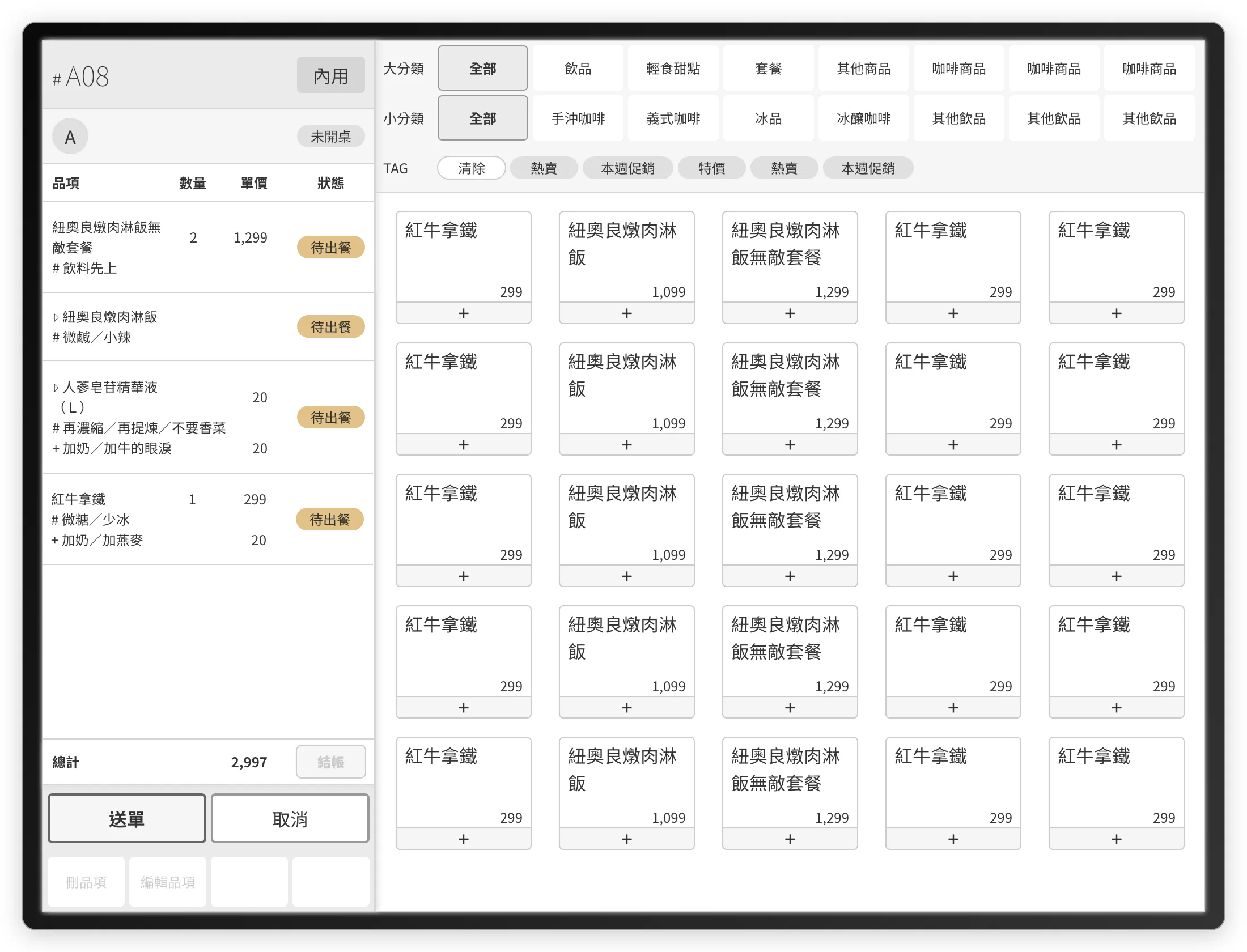This screenshot has height=952, width=1247.
Task: Toggle the last 本週促銷 tag in TAG row
Action: click(868, 168)
